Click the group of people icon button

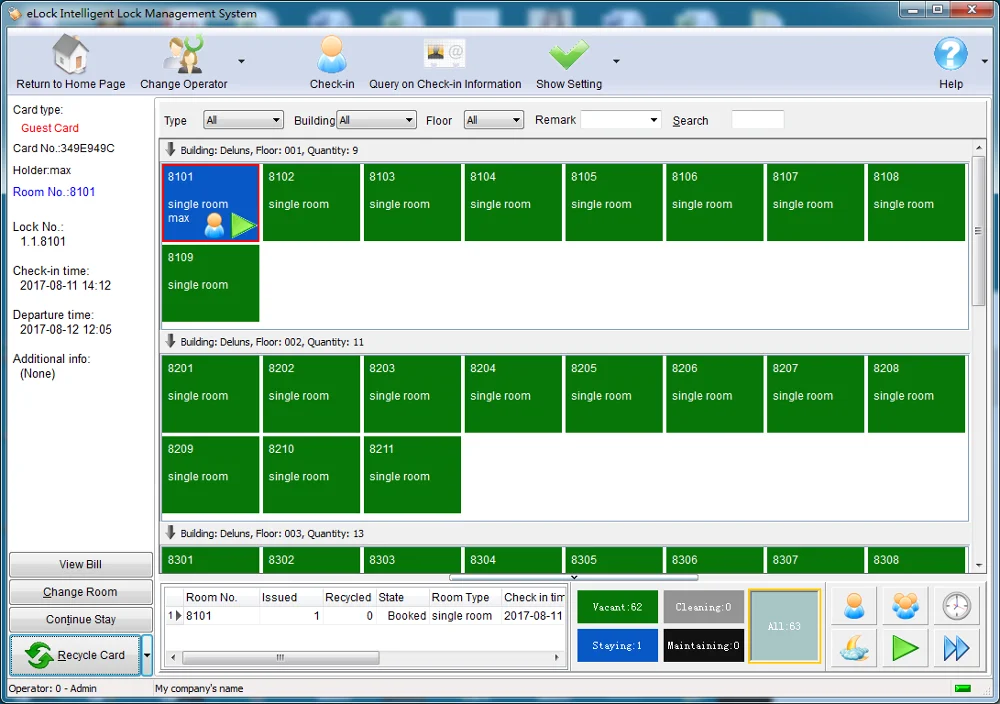point(905,606)
